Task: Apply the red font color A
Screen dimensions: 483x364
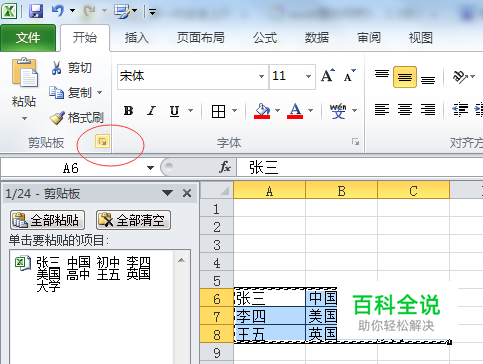Action: pos(295,111)
